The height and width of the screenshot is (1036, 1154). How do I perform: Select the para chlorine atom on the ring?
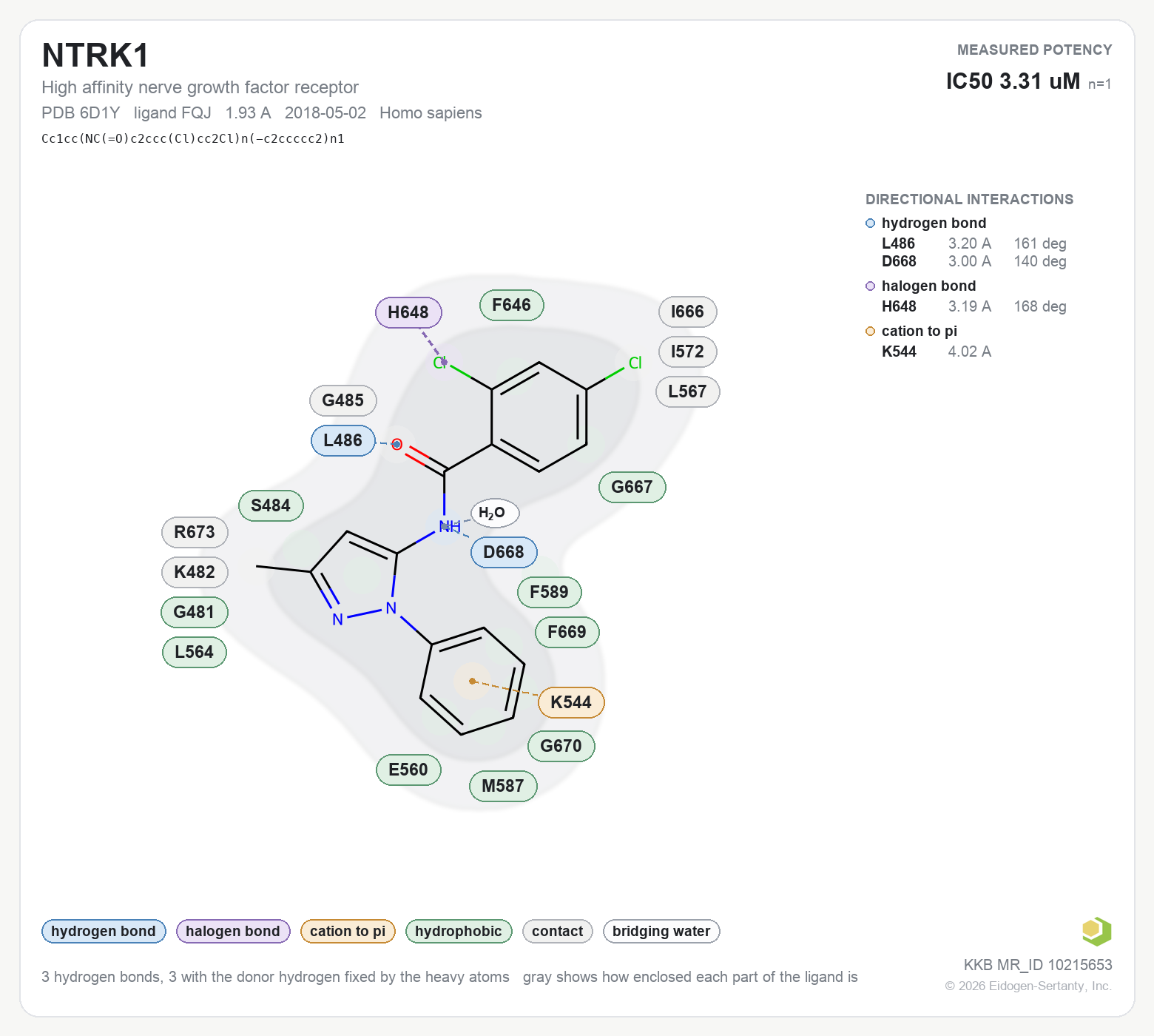tap(635, 363)
